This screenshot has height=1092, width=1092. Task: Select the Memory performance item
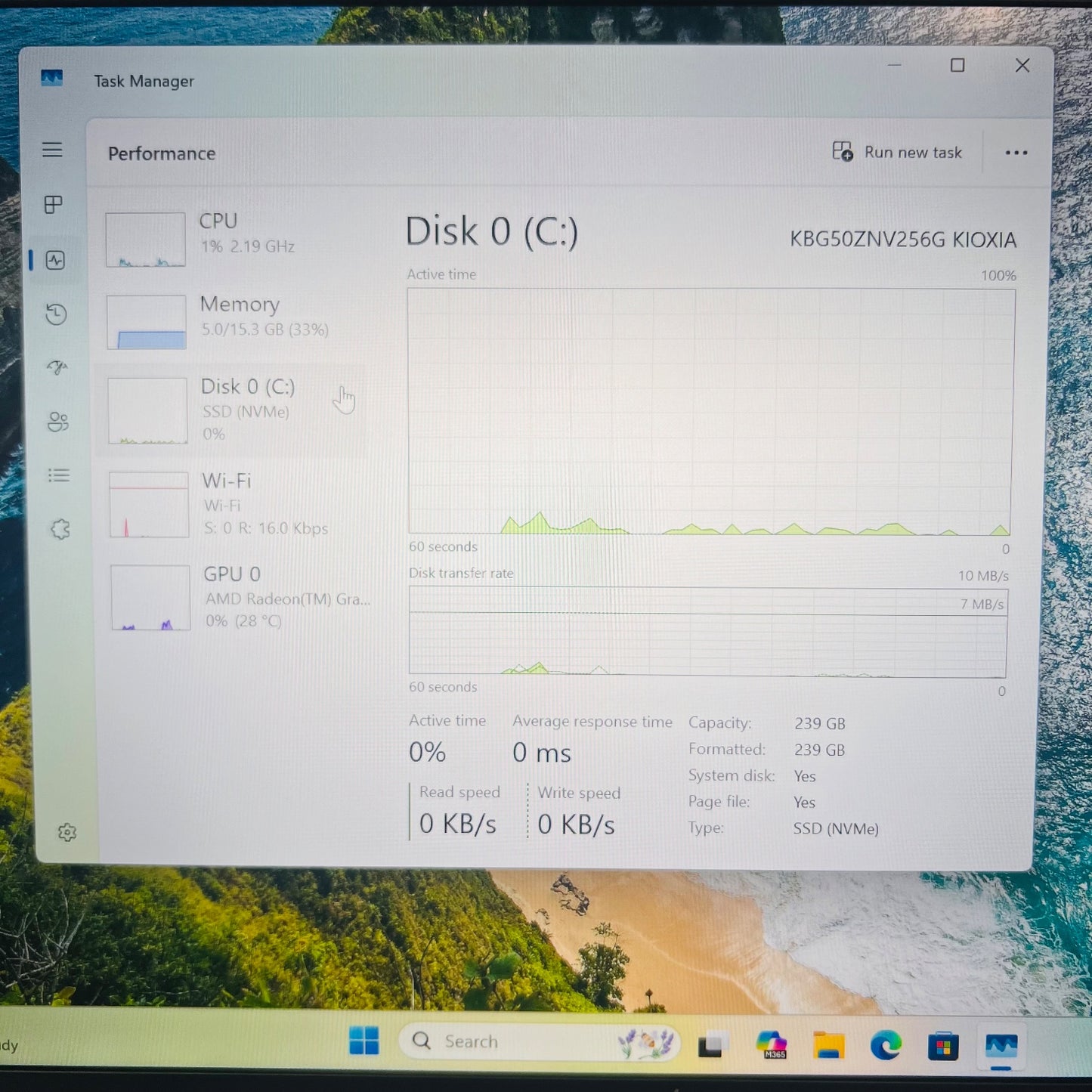[x=234, y=322]
